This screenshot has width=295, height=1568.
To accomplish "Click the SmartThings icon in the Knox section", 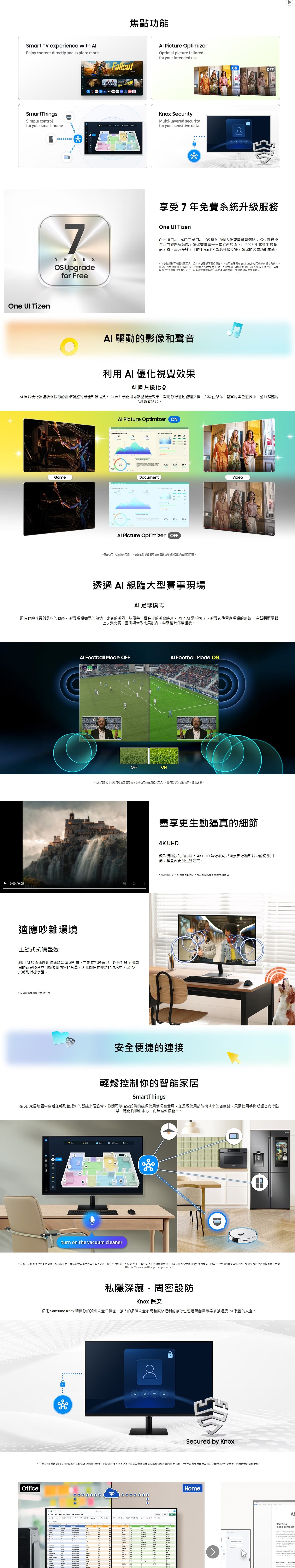I will (x=63, y=1404).
